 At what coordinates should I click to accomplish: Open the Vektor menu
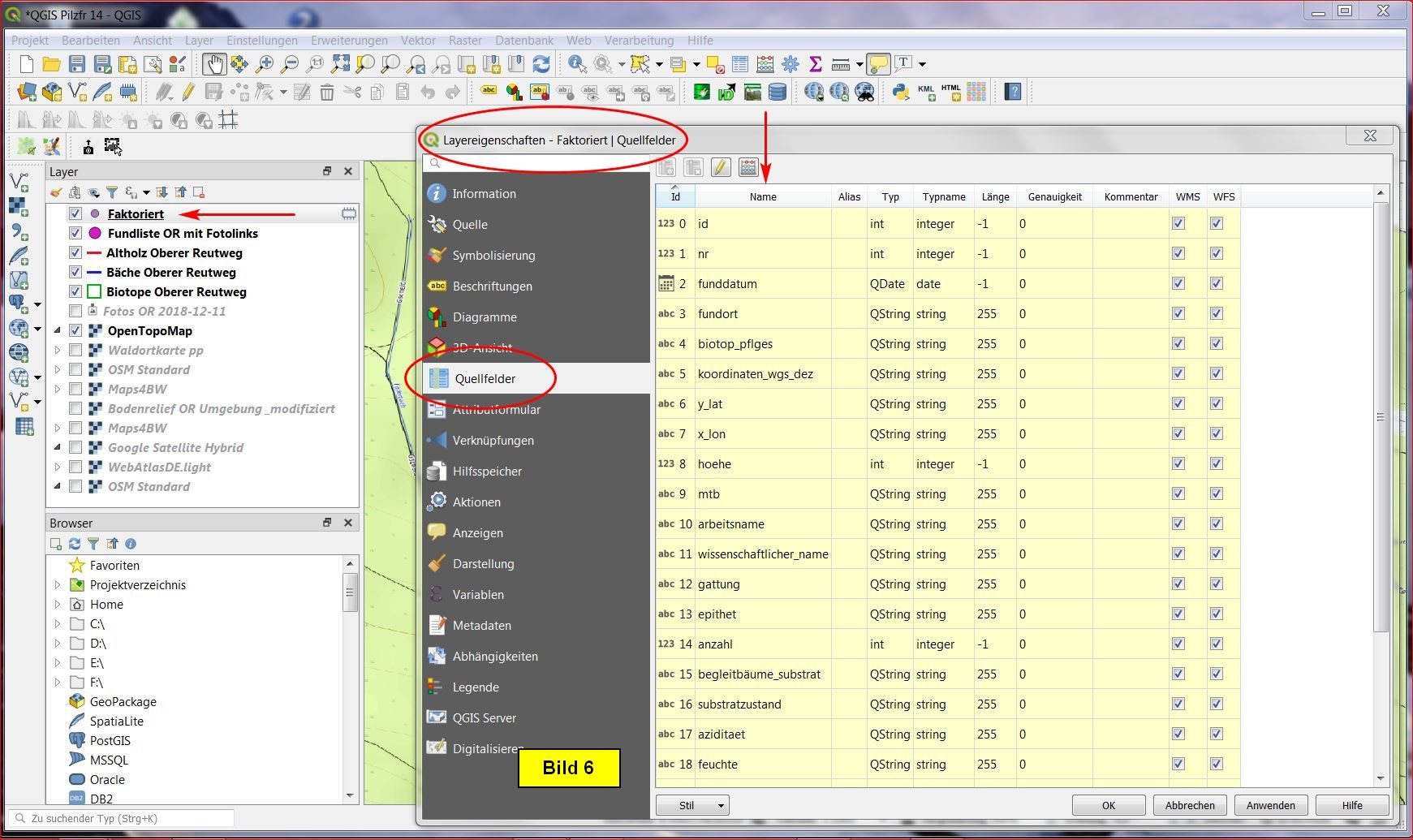point(418,41)
